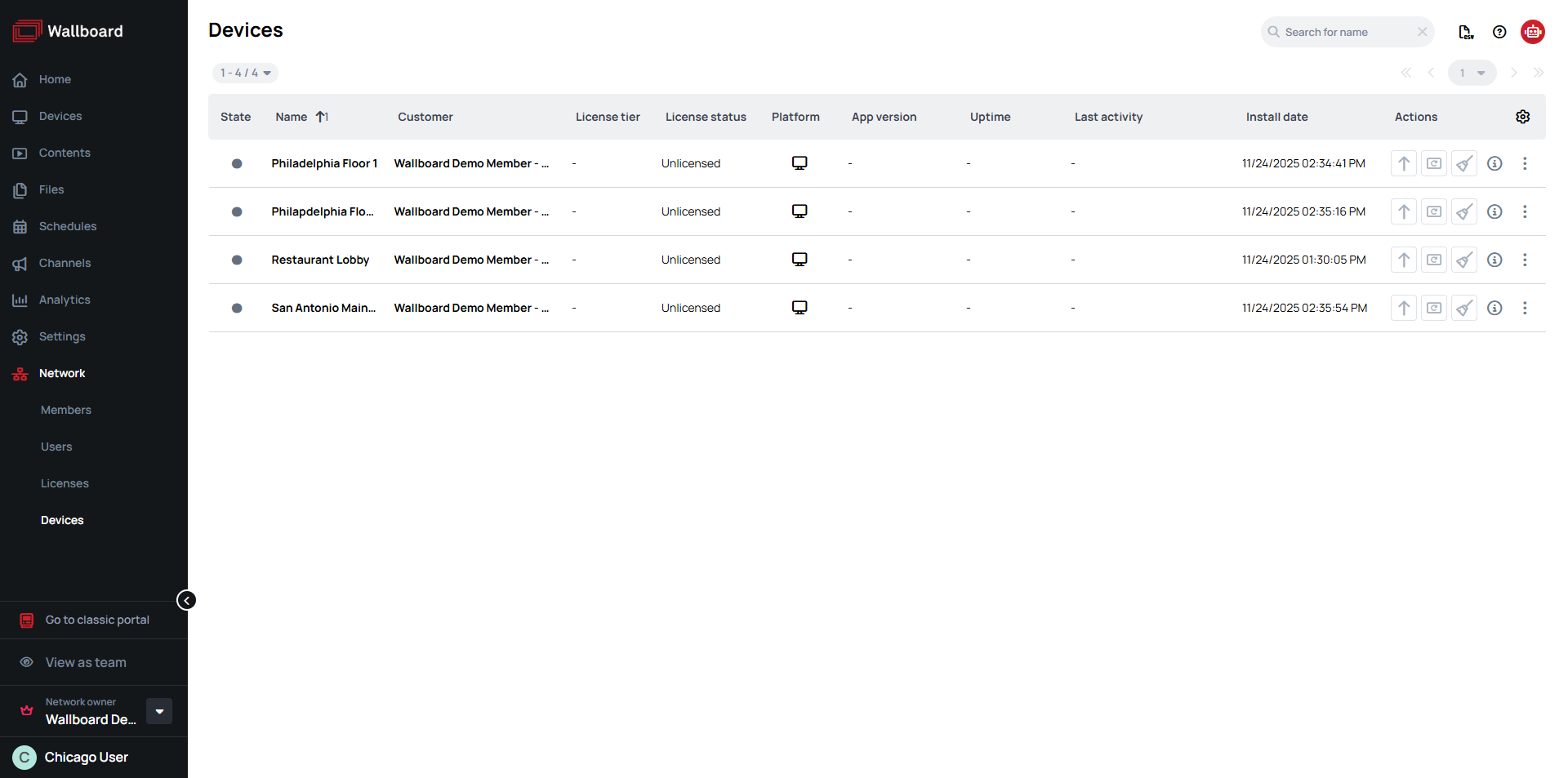The width and height of the screenshot is (1568, 778).
Task: Open the help question mark icon
Action: [x=1499, y=32]
